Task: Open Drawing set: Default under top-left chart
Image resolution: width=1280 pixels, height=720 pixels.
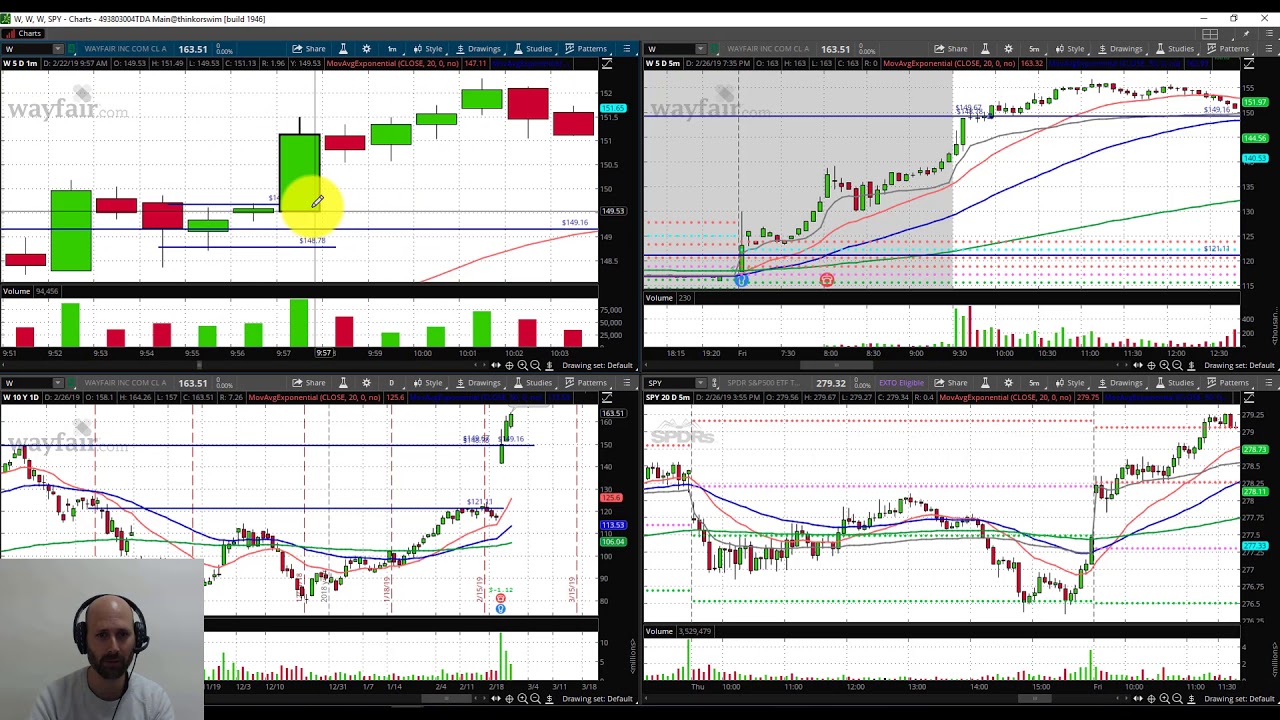Action: click(597, 365)
